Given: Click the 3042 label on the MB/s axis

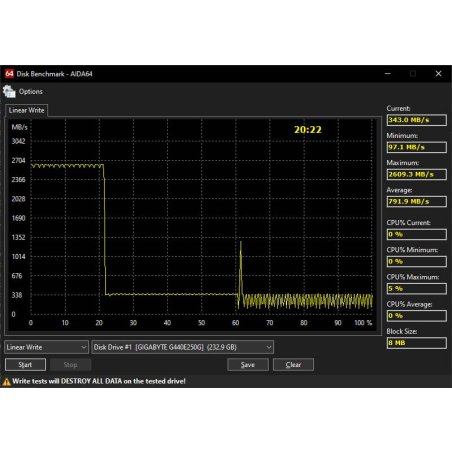Looking at the screenshot, I should tap(18, 141).
